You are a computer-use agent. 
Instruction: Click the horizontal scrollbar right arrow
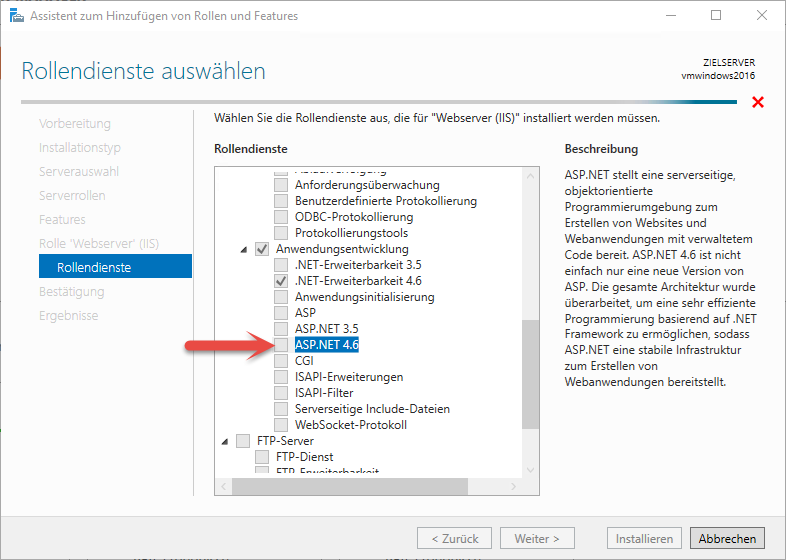(513, 486)
